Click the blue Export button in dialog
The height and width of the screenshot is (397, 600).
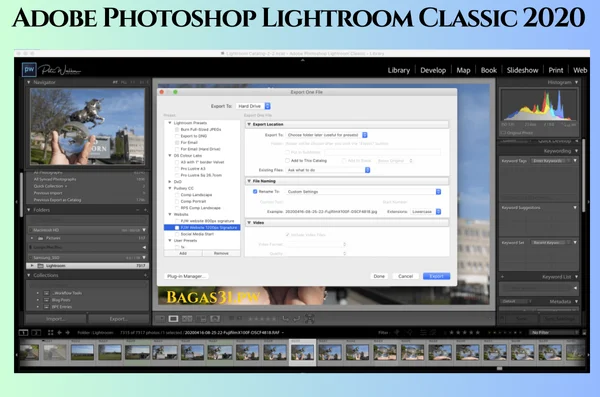tap(436, 276)
